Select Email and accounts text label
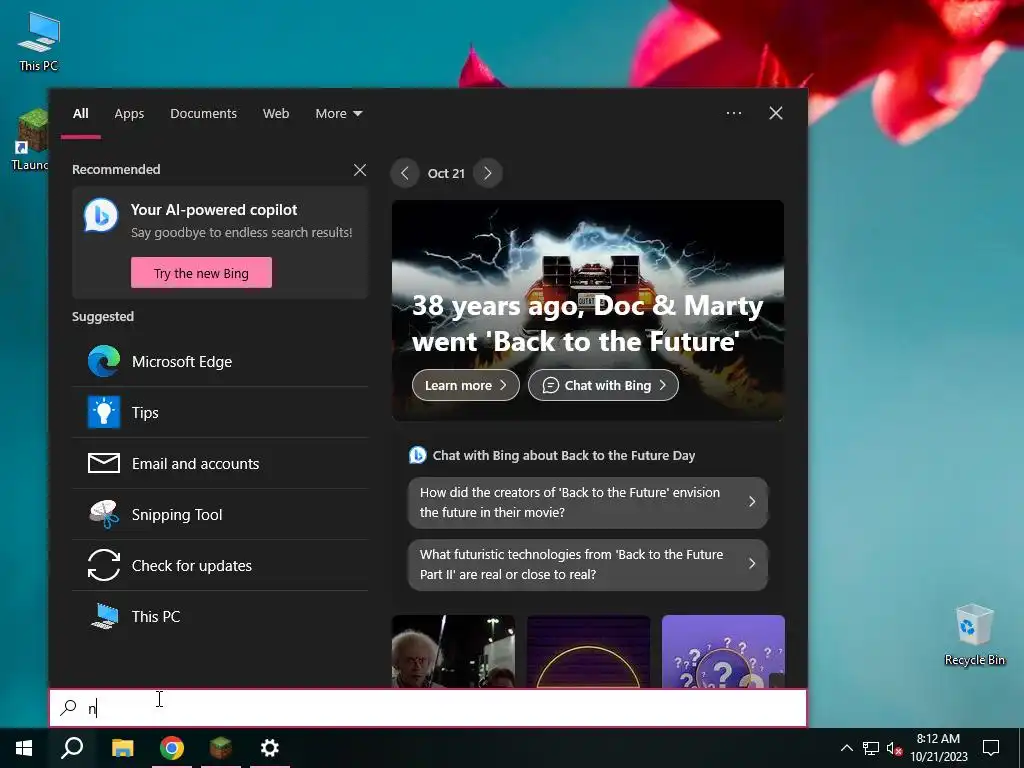Screen dimensions: 1024x768 click(x=195, y=464)
